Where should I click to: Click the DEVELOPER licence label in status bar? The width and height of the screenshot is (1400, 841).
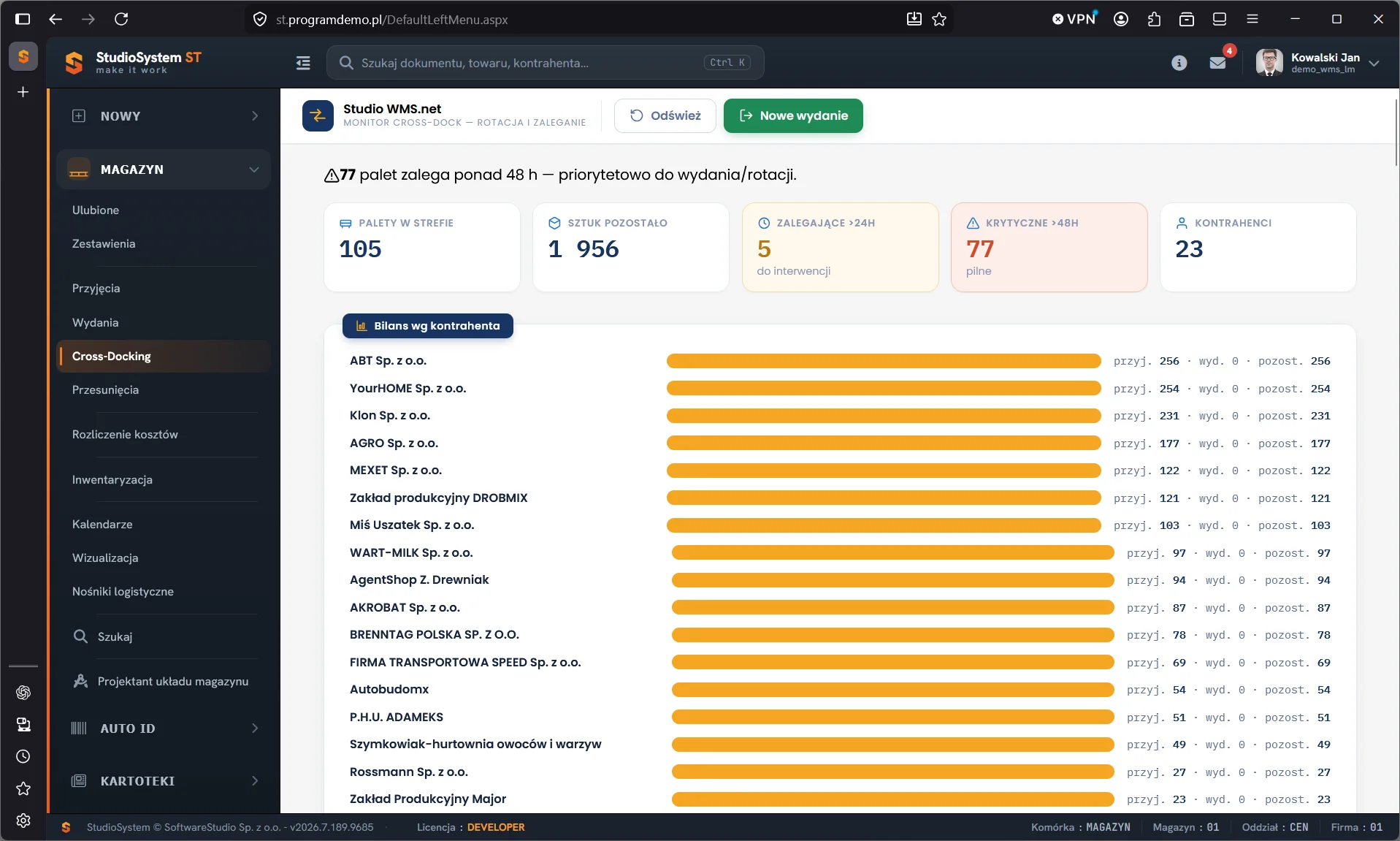click(x=496, y=827)
